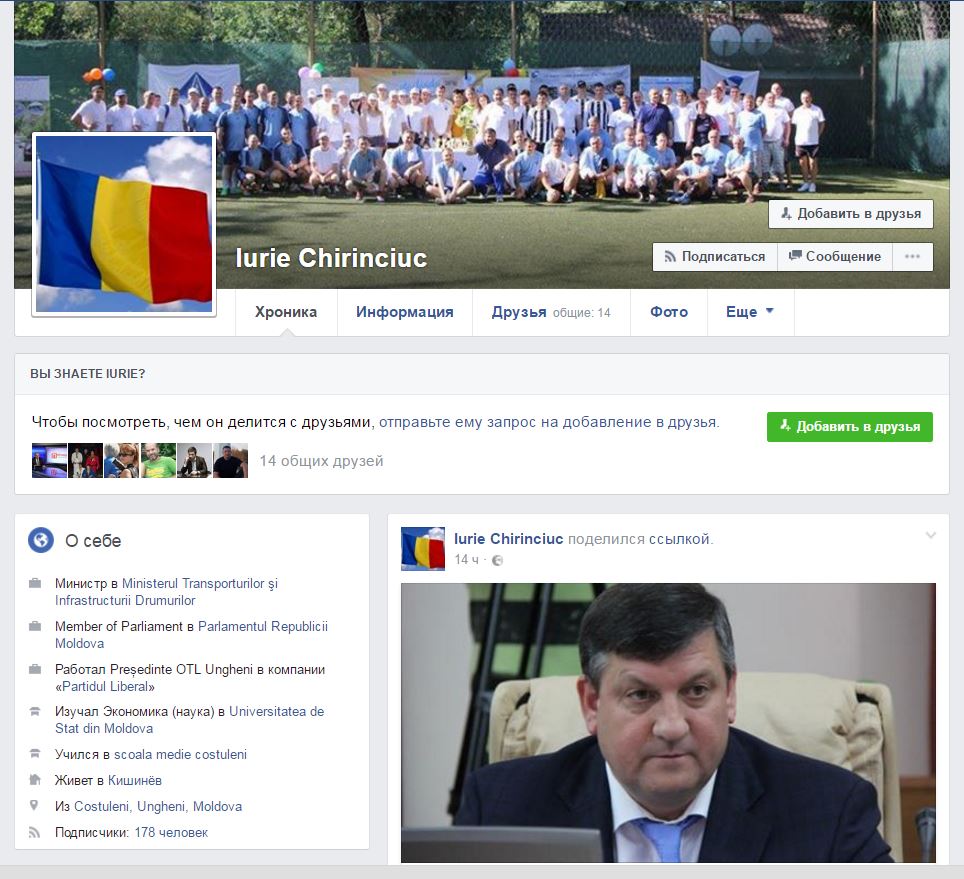Click the location pin icon beside Из Costuleni
The image size is (964, 879).
click(36, 806)
